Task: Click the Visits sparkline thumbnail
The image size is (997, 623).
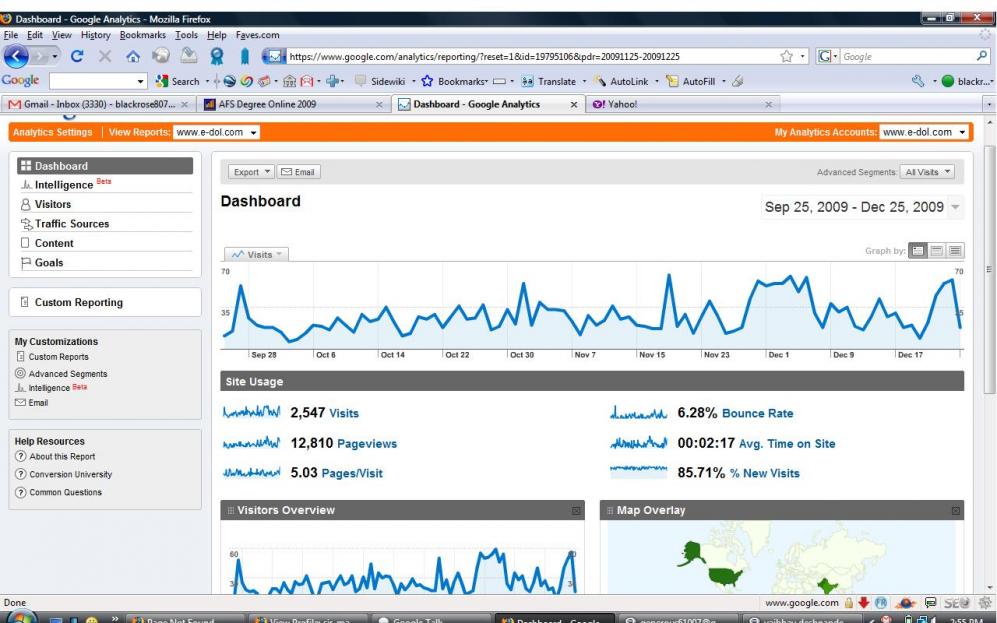Action: 251,413
